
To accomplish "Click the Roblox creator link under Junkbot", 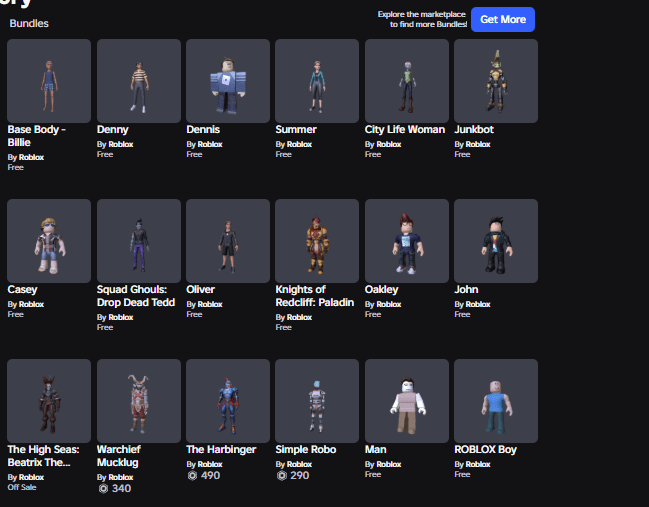I will click(478, 144).
